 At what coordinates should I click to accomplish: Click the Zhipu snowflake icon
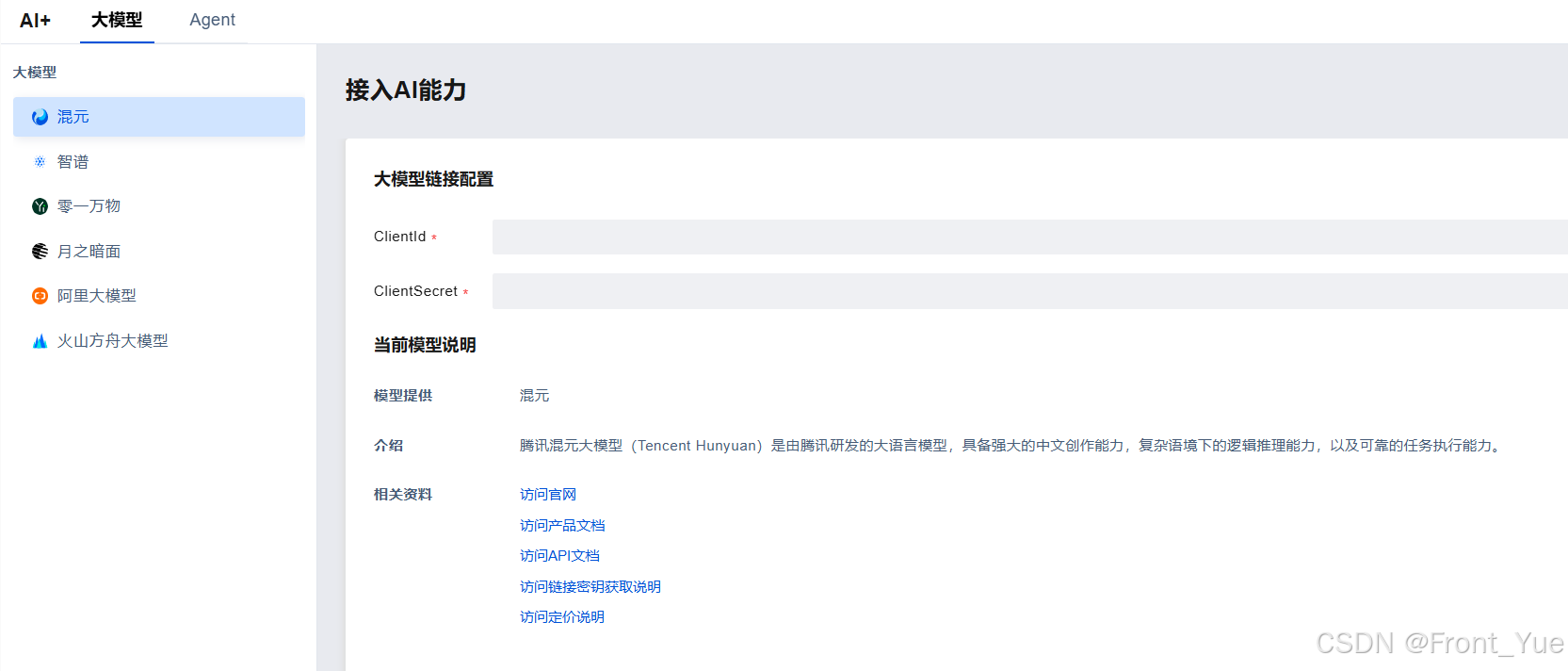(40, 162)
